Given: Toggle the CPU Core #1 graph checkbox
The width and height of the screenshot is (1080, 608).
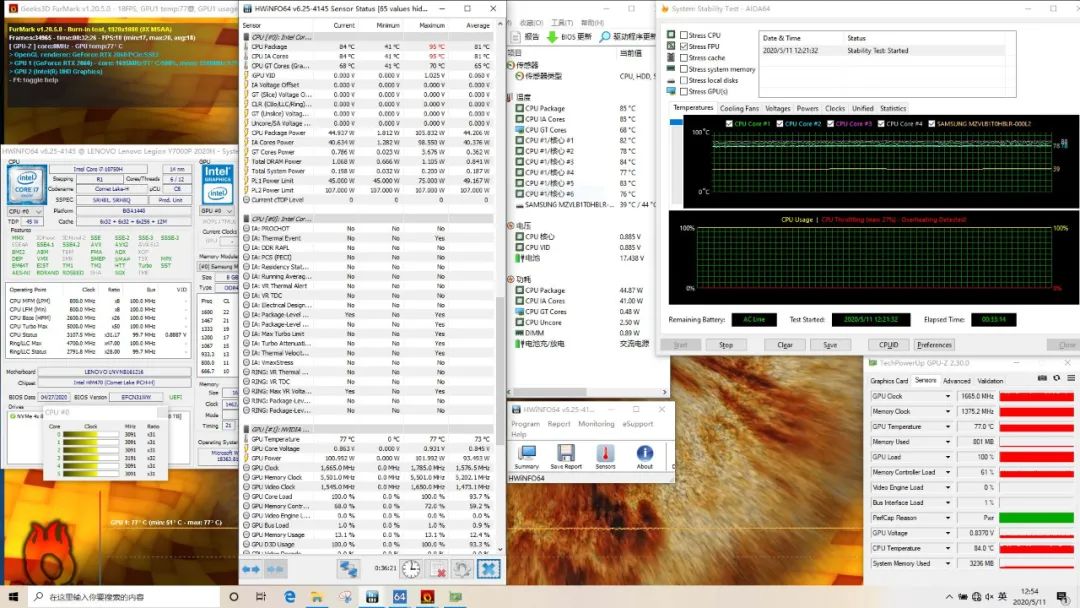Looking at the screenshot, I should click(x=730, y=123).
